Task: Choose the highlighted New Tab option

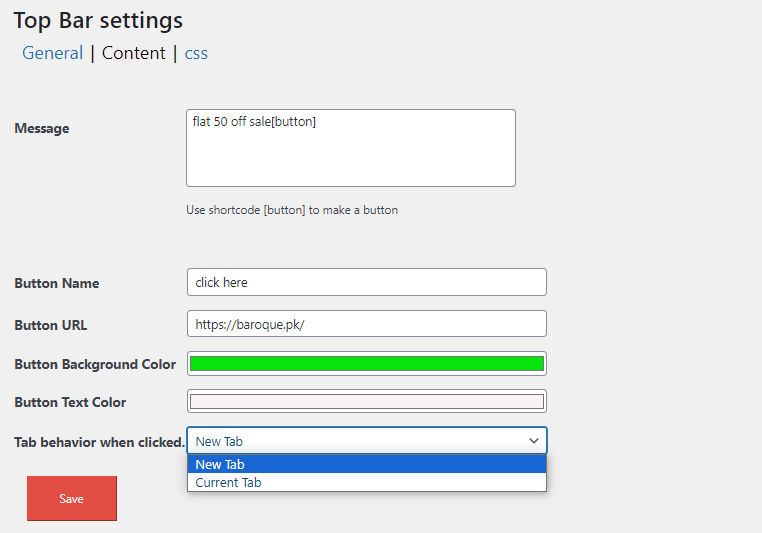Action: (367, 464)
